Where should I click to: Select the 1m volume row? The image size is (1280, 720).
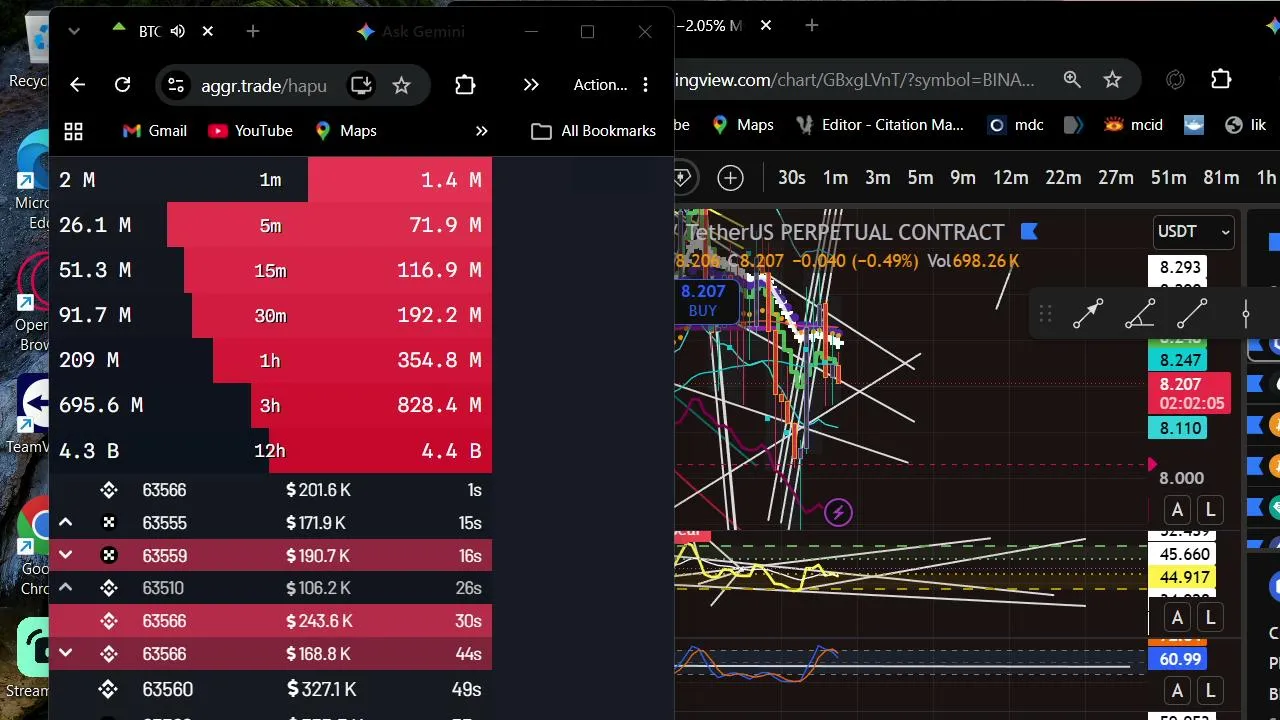click(x=270, y=180)
